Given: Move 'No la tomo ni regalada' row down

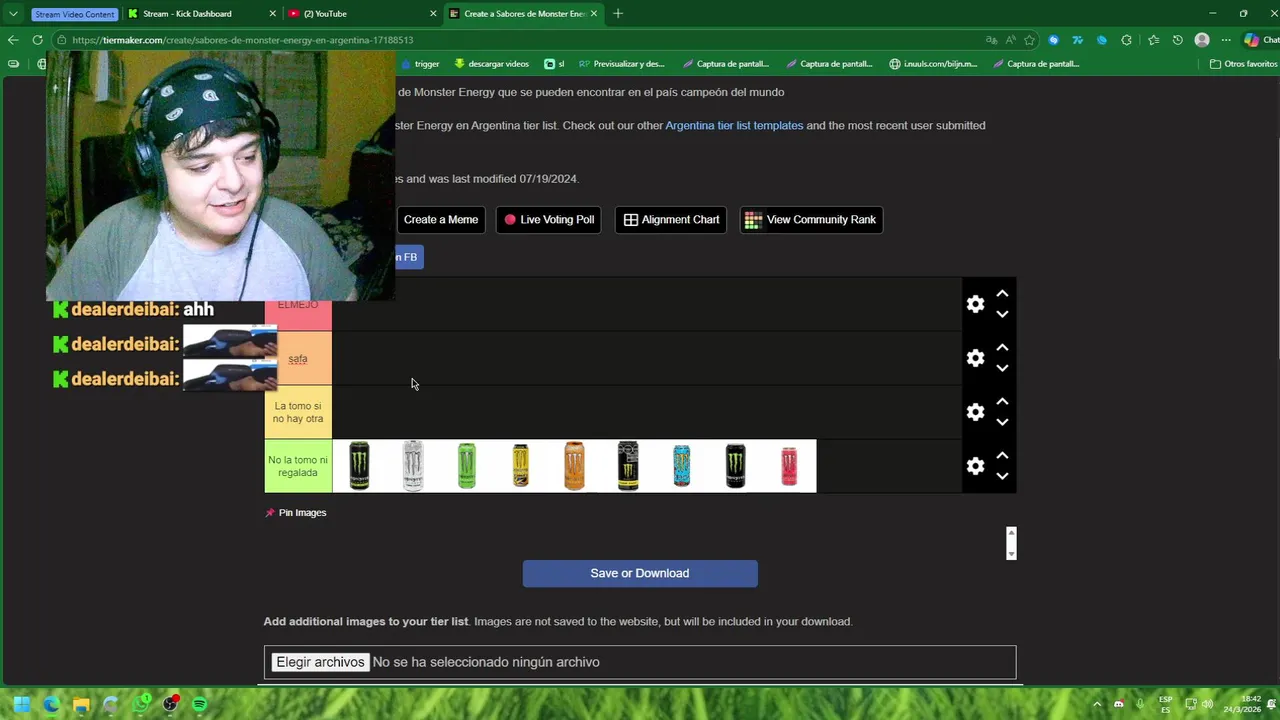Looking at the screenshot, I should (x=1002, y=476).
